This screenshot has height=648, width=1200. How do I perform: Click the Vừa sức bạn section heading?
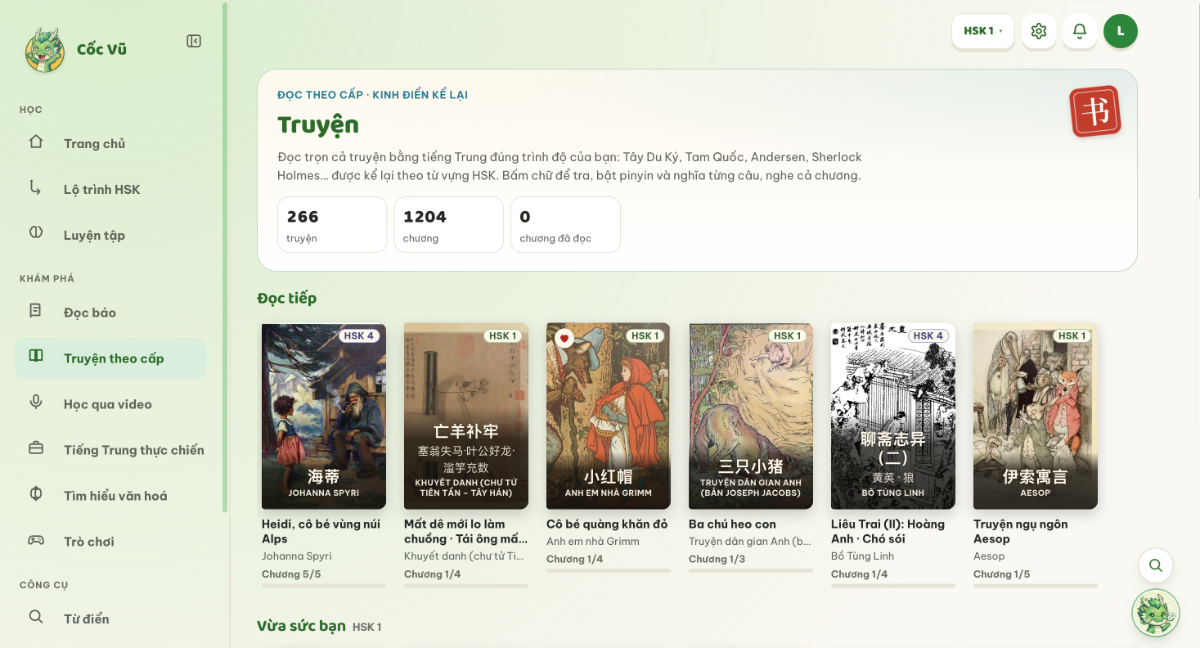click(x=301, y=626)
